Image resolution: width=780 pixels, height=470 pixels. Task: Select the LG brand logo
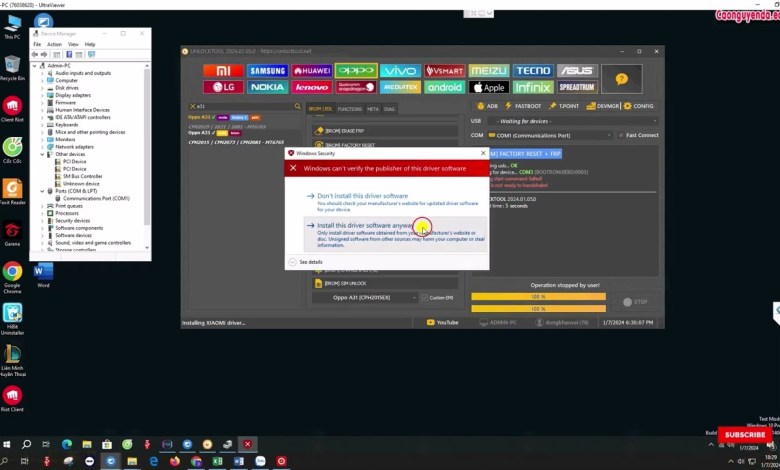[223, 87]
